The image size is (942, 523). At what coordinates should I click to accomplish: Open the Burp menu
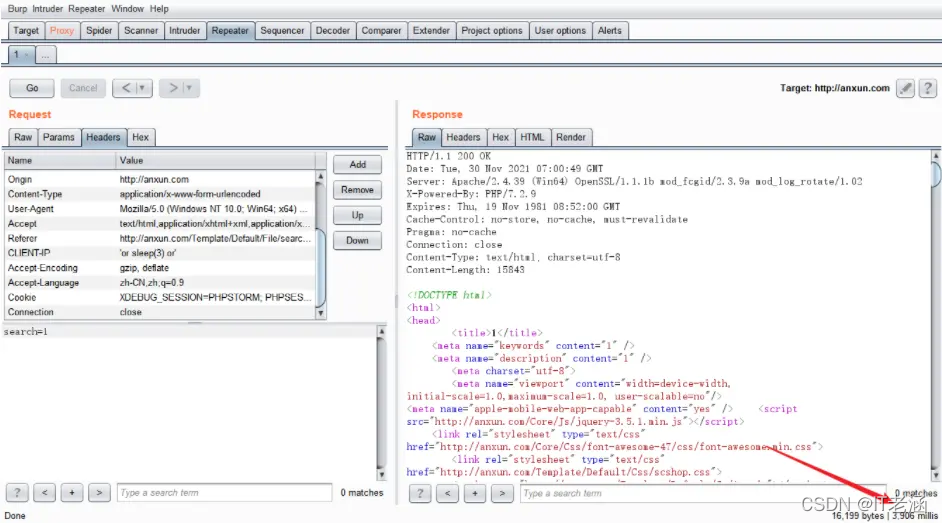(x=17, y=9)
